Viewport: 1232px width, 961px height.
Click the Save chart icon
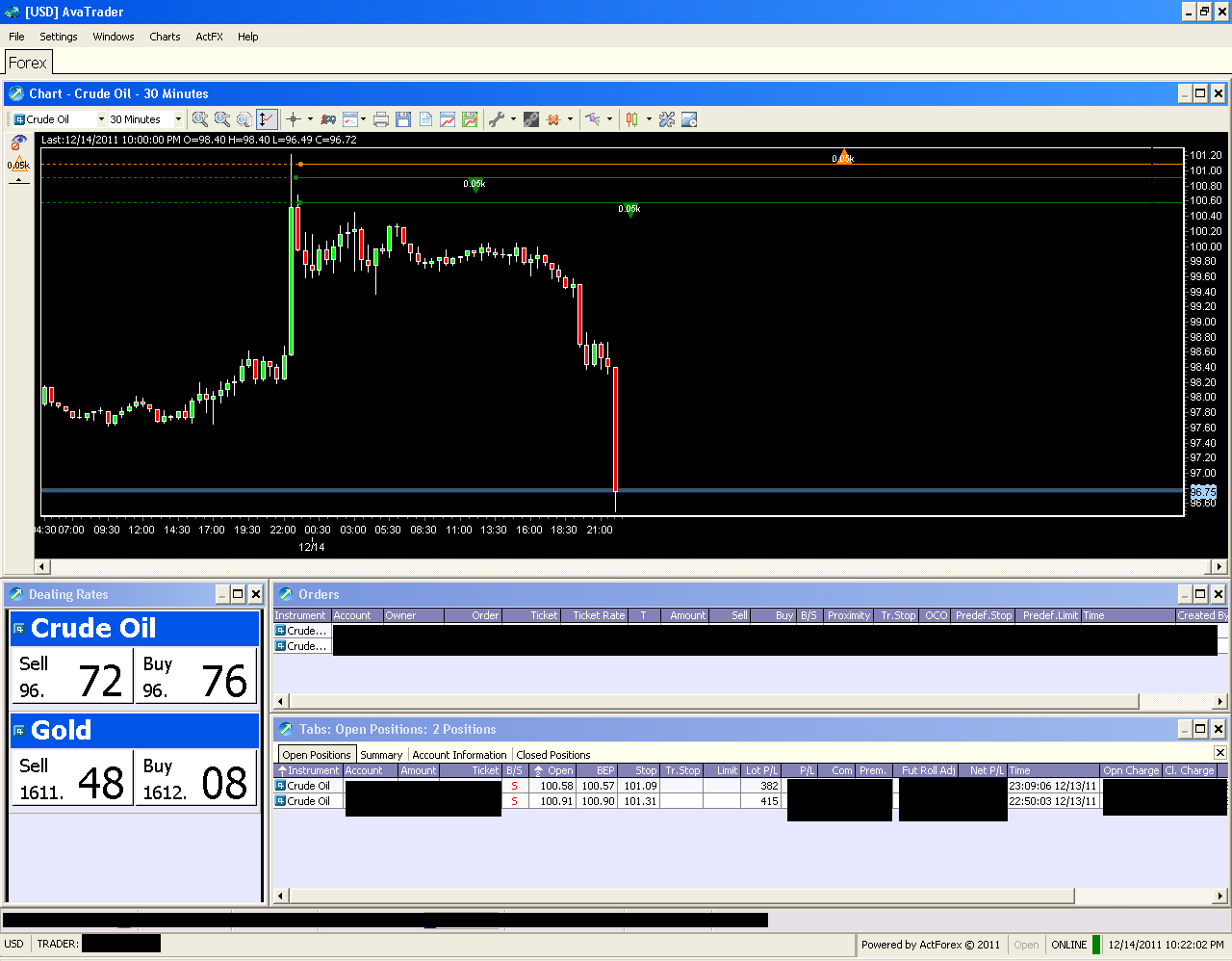click(404, 119)
